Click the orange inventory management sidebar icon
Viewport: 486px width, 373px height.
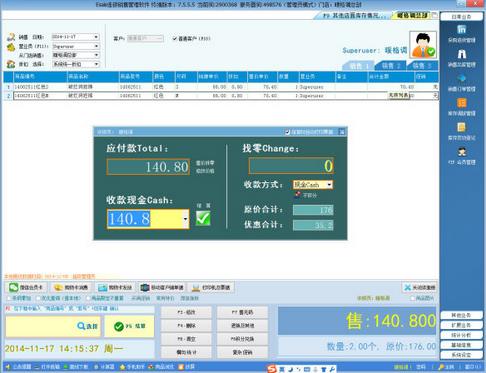pyautogui.click(x=462, y=103)
